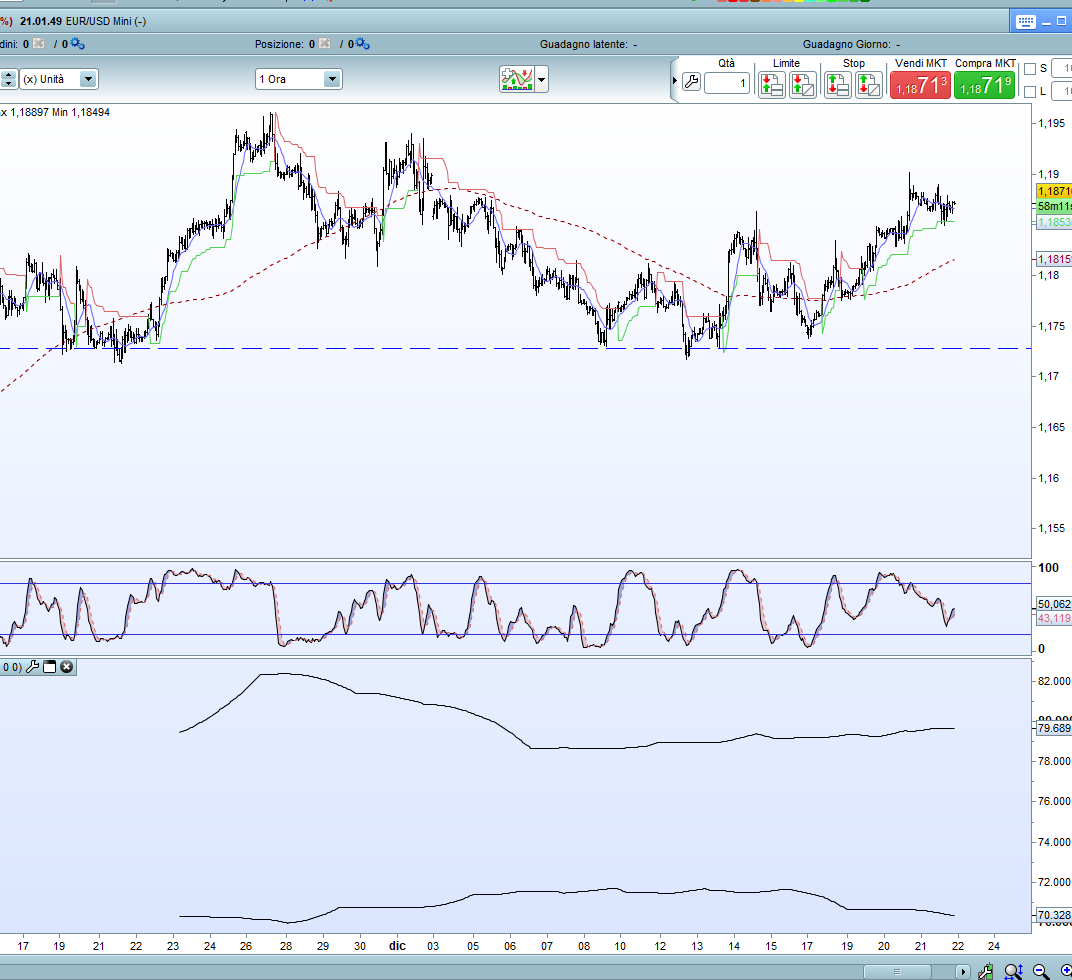Click the zoom autoscale magnifier with arrows
This screenshot has height=980, width=1072.
(x=1013, y=971)
